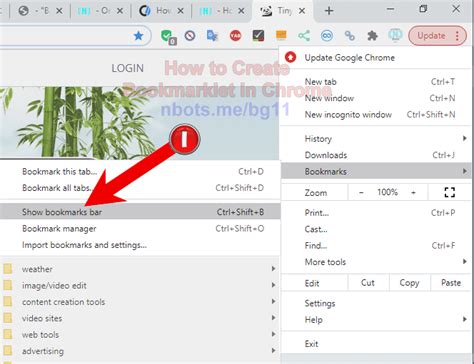Choose New tab from the menu
474x364 pixels.
coord(376,82)
